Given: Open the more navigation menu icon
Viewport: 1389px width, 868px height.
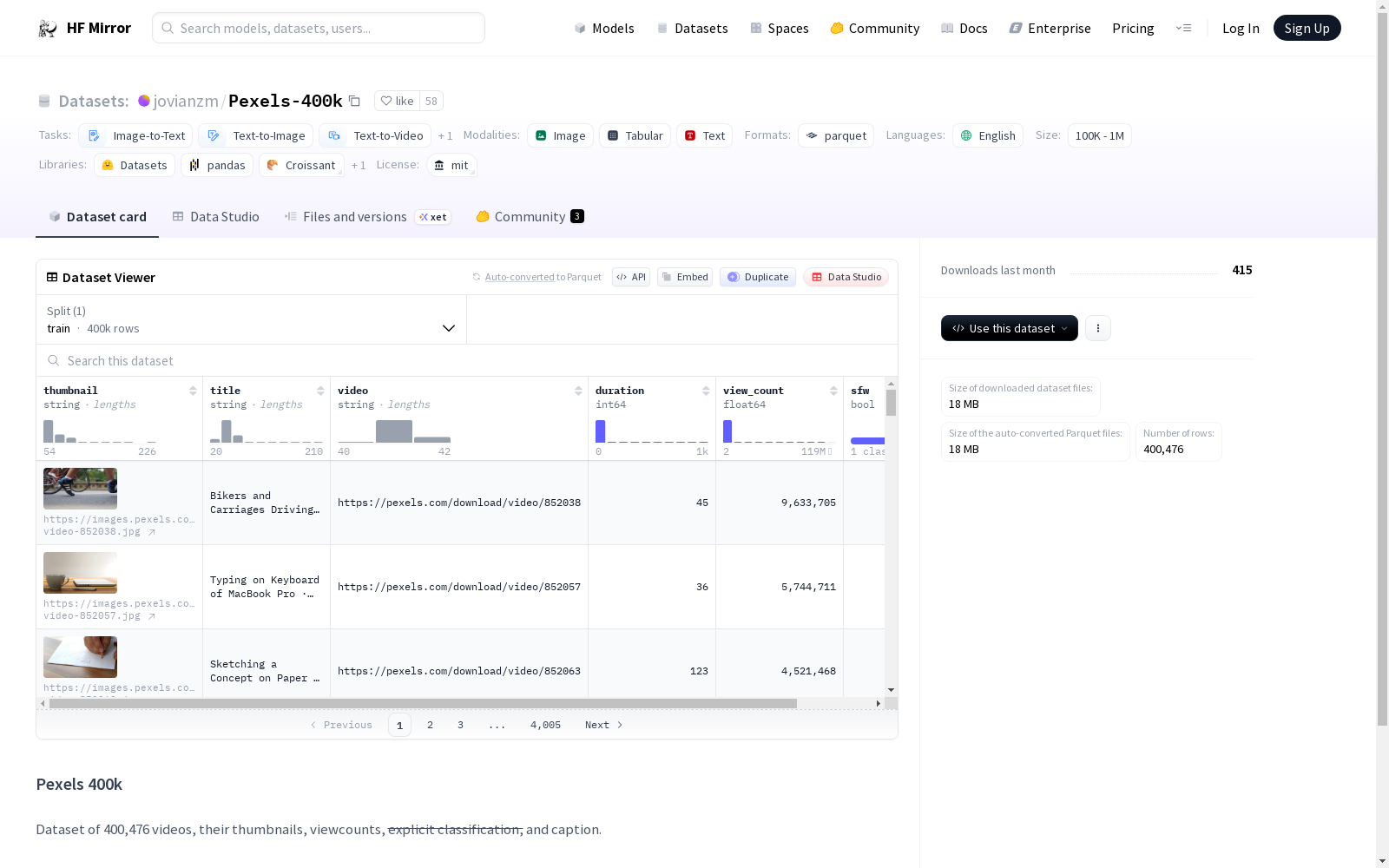Looking at the screenshot, I should click(1183, 28).
